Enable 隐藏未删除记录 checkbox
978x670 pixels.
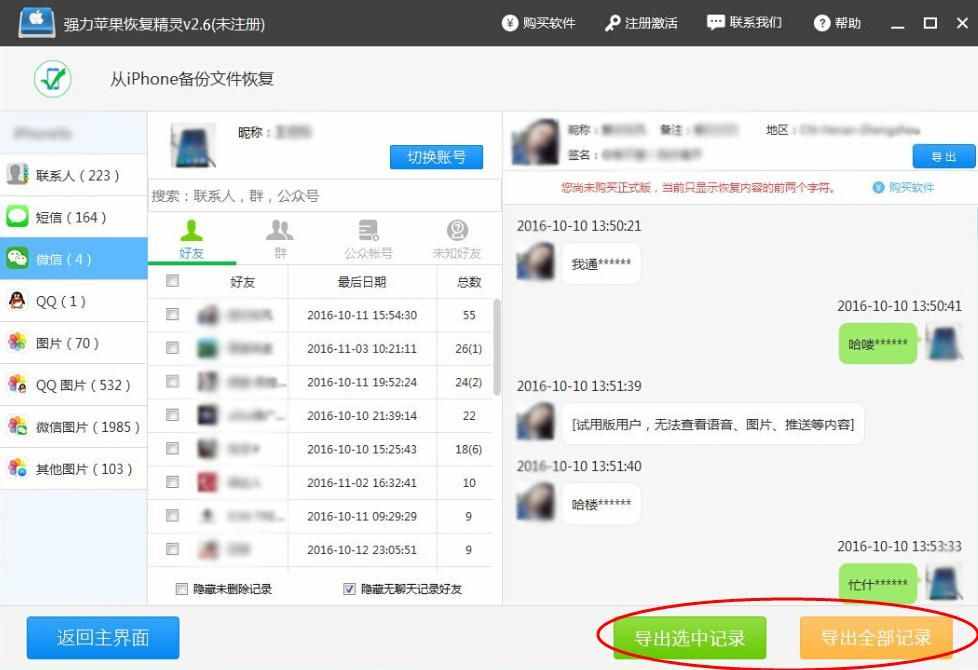click(x=182, y=589)
